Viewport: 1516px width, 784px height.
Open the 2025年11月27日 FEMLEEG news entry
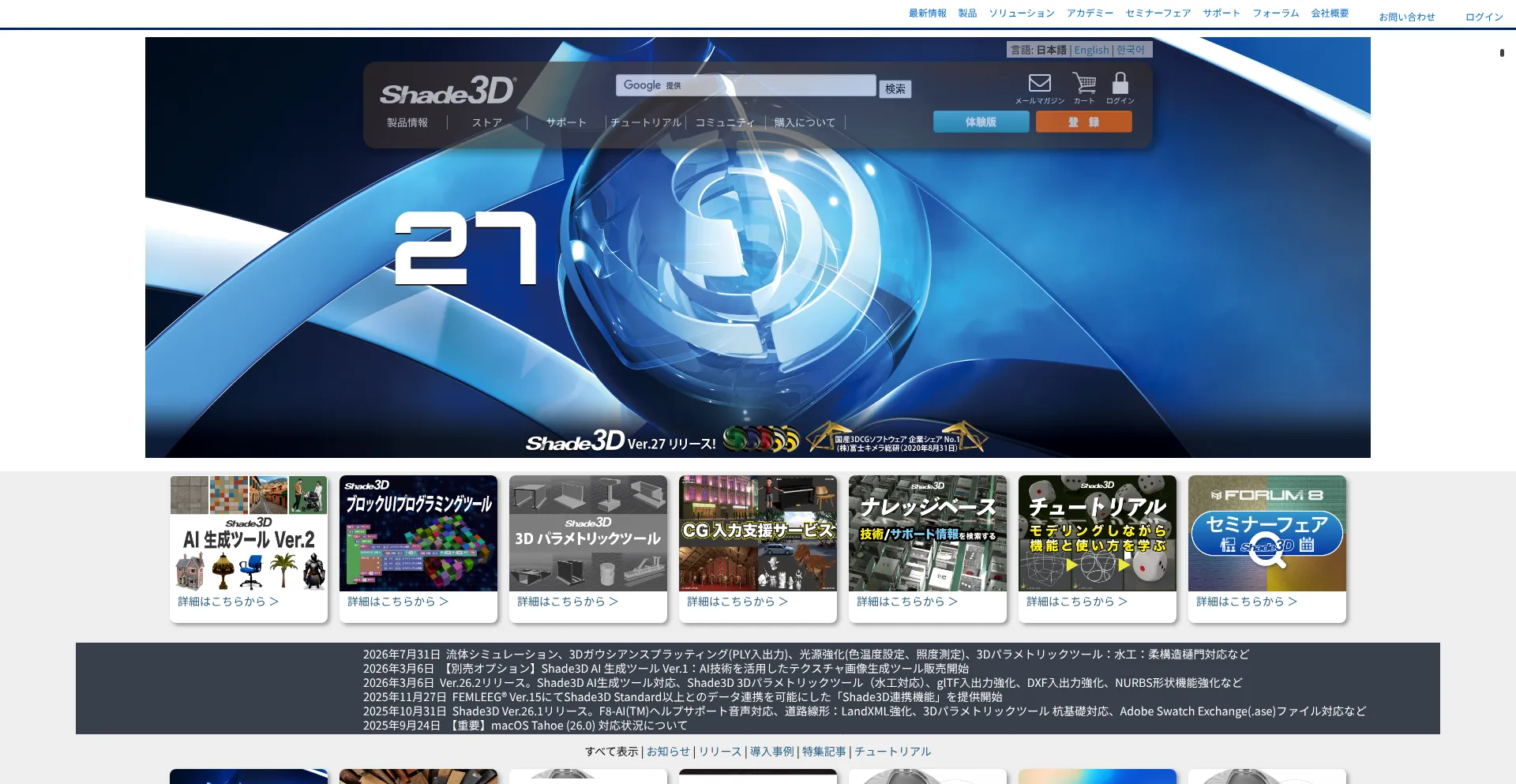[x=682, y=697]
